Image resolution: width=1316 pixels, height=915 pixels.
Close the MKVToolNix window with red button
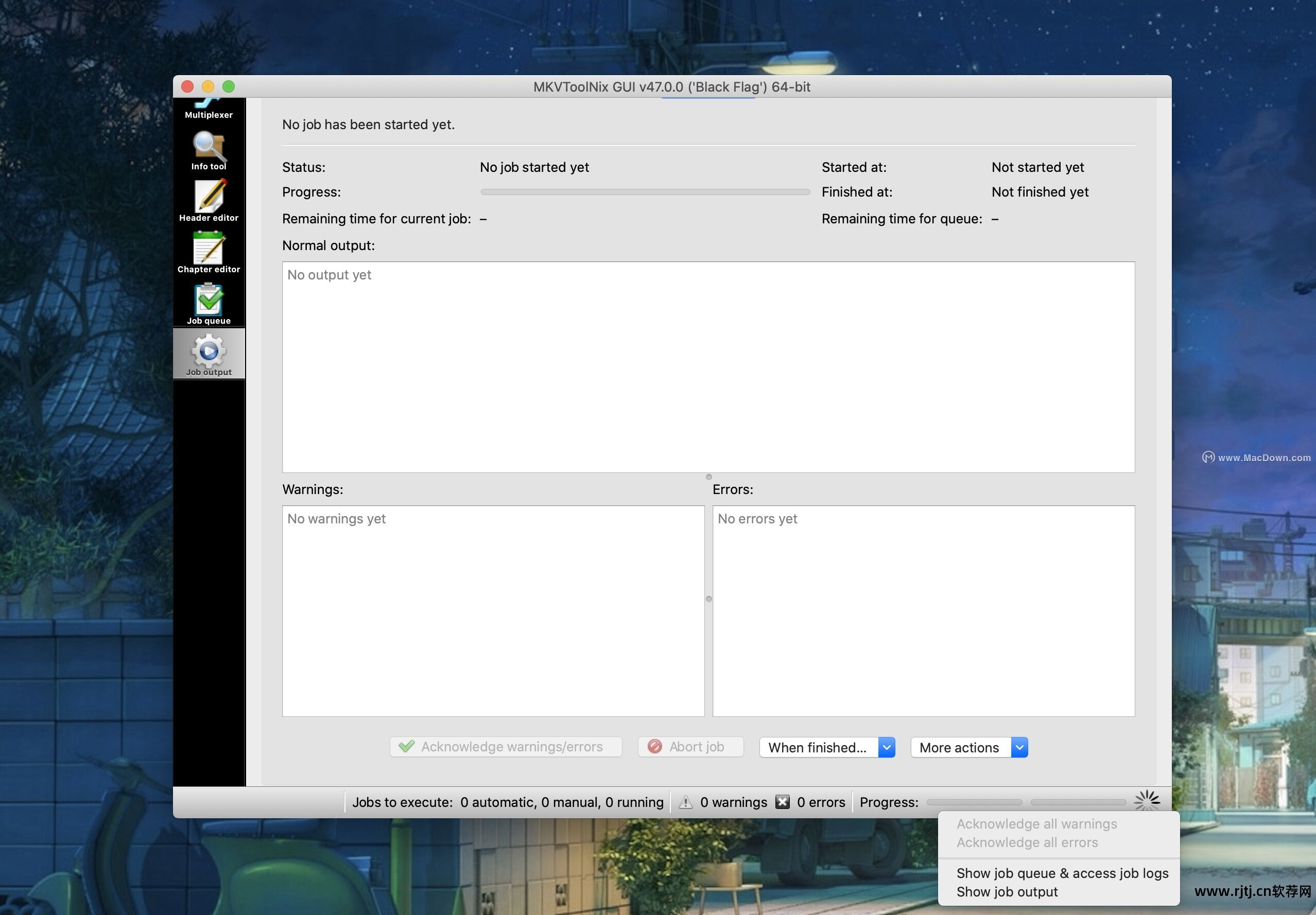tap(187, 86)
